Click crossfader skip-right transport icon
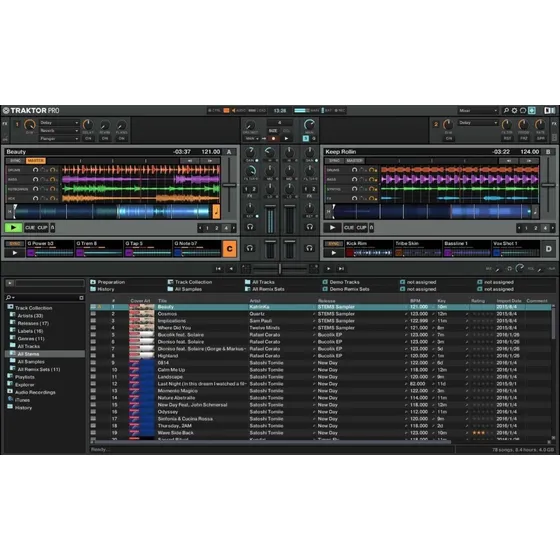 click(x=341, y=269)
